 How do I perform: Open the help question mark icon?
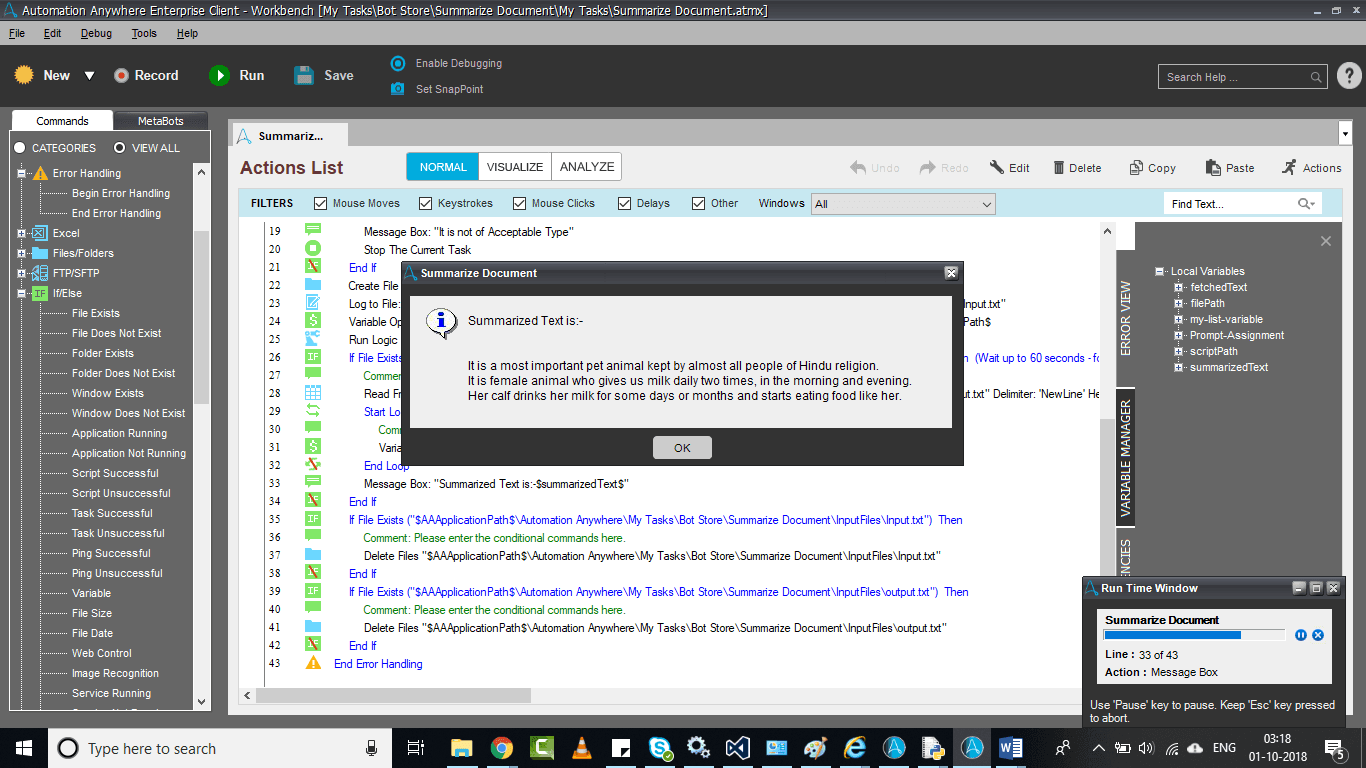point(1348,76)
